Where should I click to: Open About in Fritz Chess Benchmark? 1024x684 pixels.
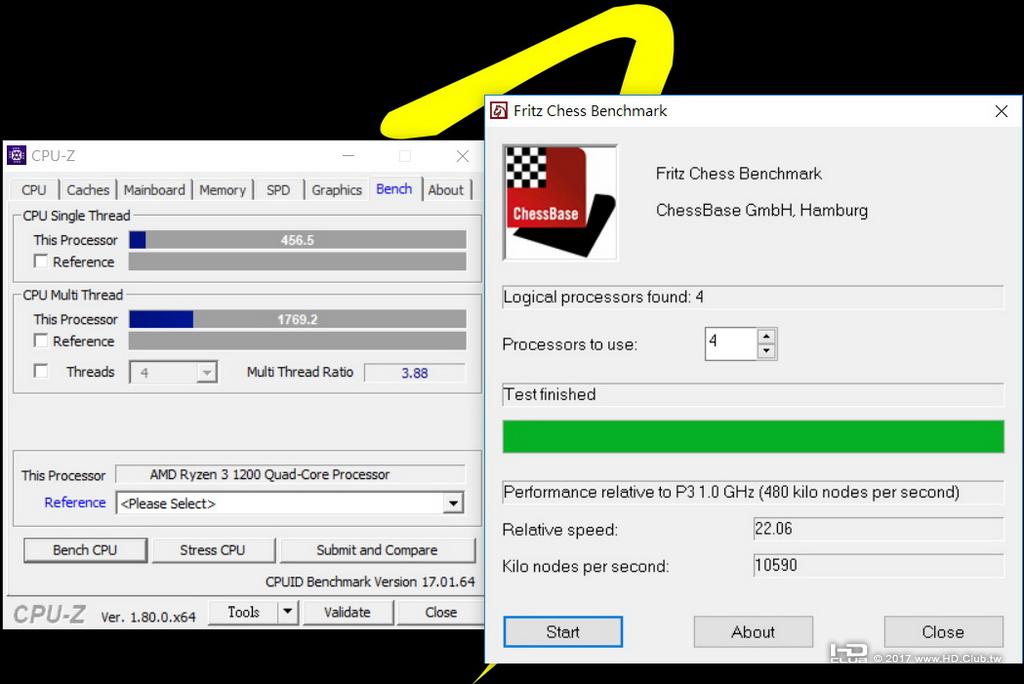tap(753, 632)
